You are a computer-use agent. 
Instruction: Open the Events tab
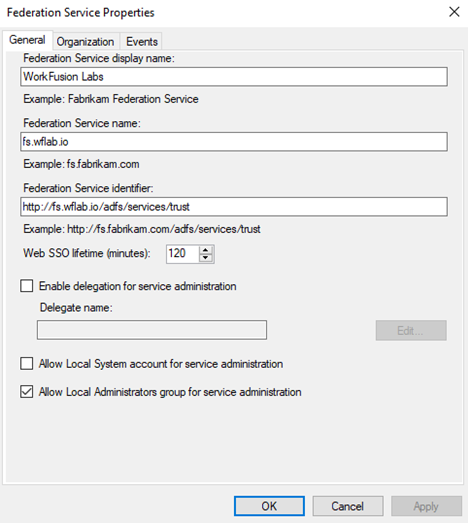pos(141,42)
